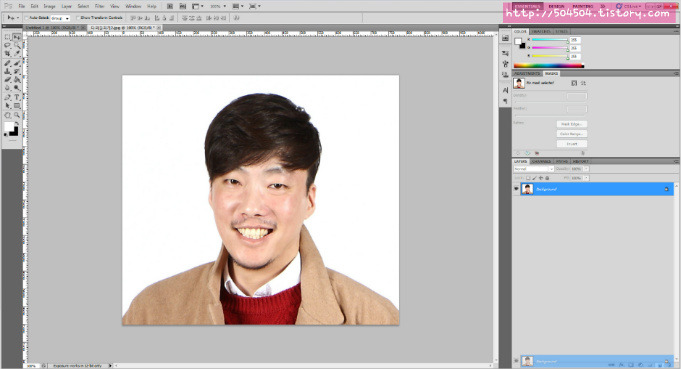Pick a color from the spectrum ramp
The width and height of the screenshot is (681, 369).
(x=549, y=66)
